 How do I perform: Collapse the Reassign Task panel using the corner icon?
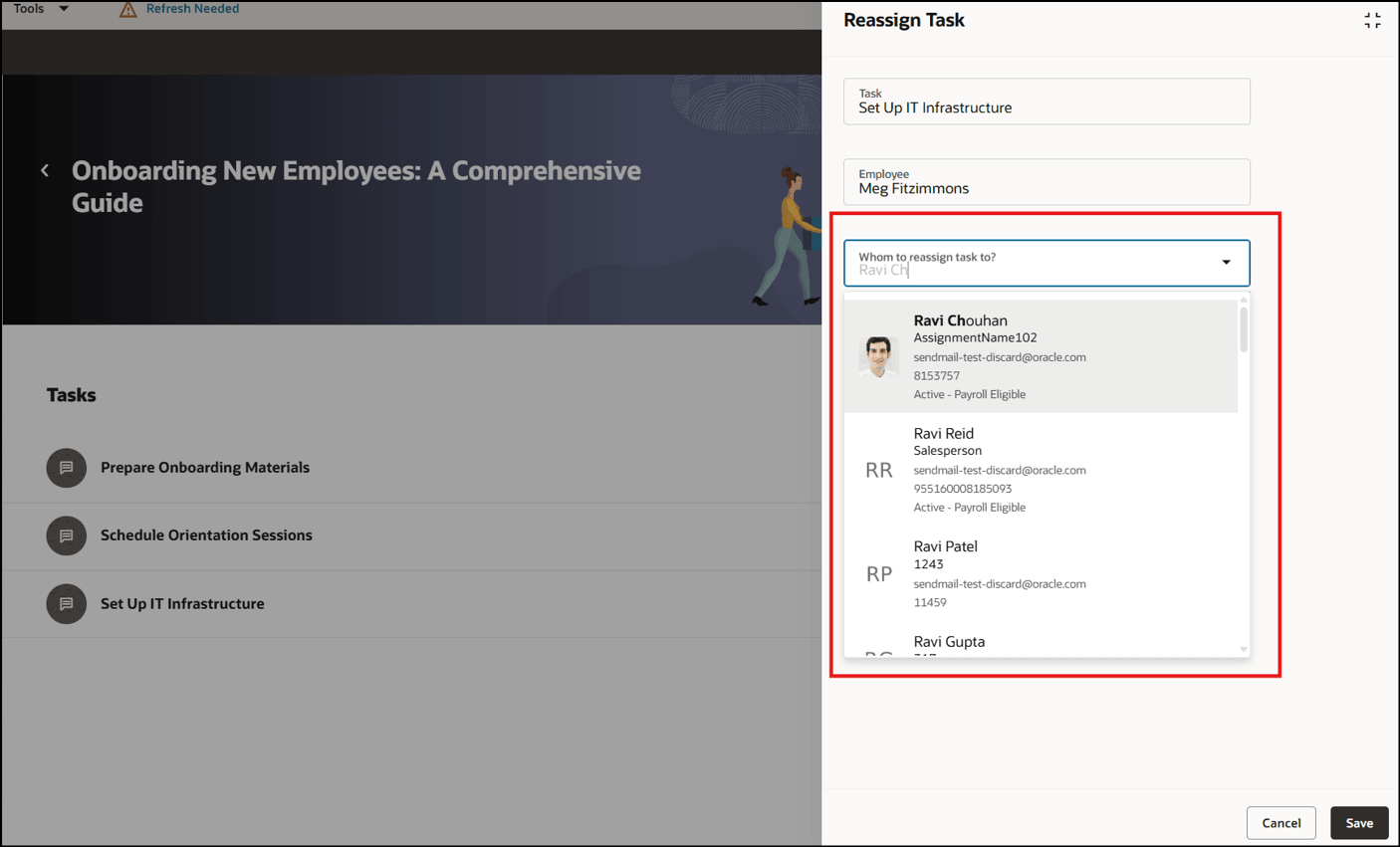(1372, 20)
